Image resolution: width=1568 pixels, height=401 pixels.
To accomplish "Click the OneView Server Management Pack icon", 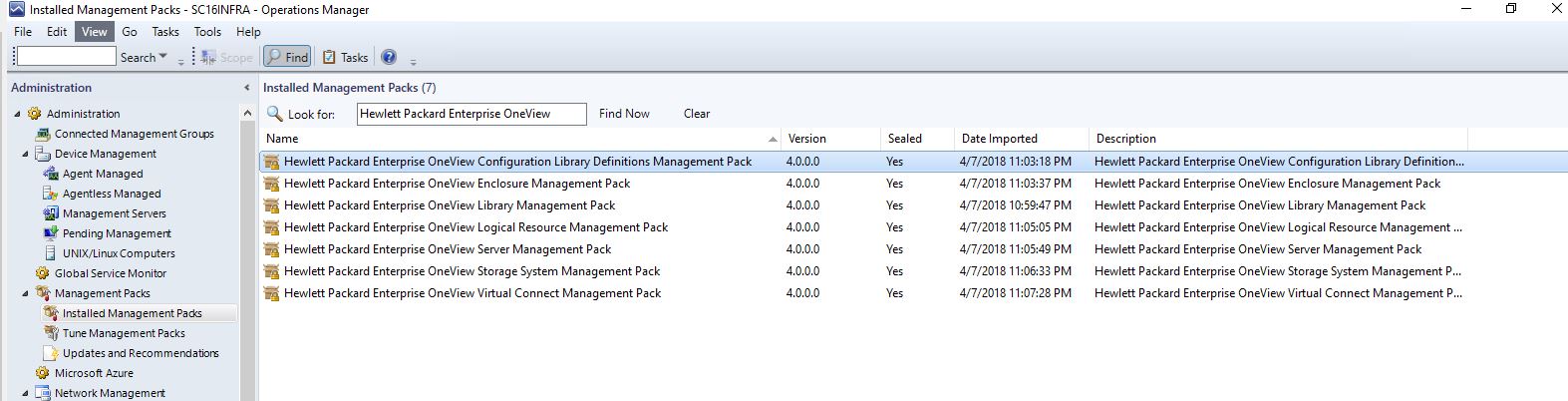I will (x=271, y=249).
